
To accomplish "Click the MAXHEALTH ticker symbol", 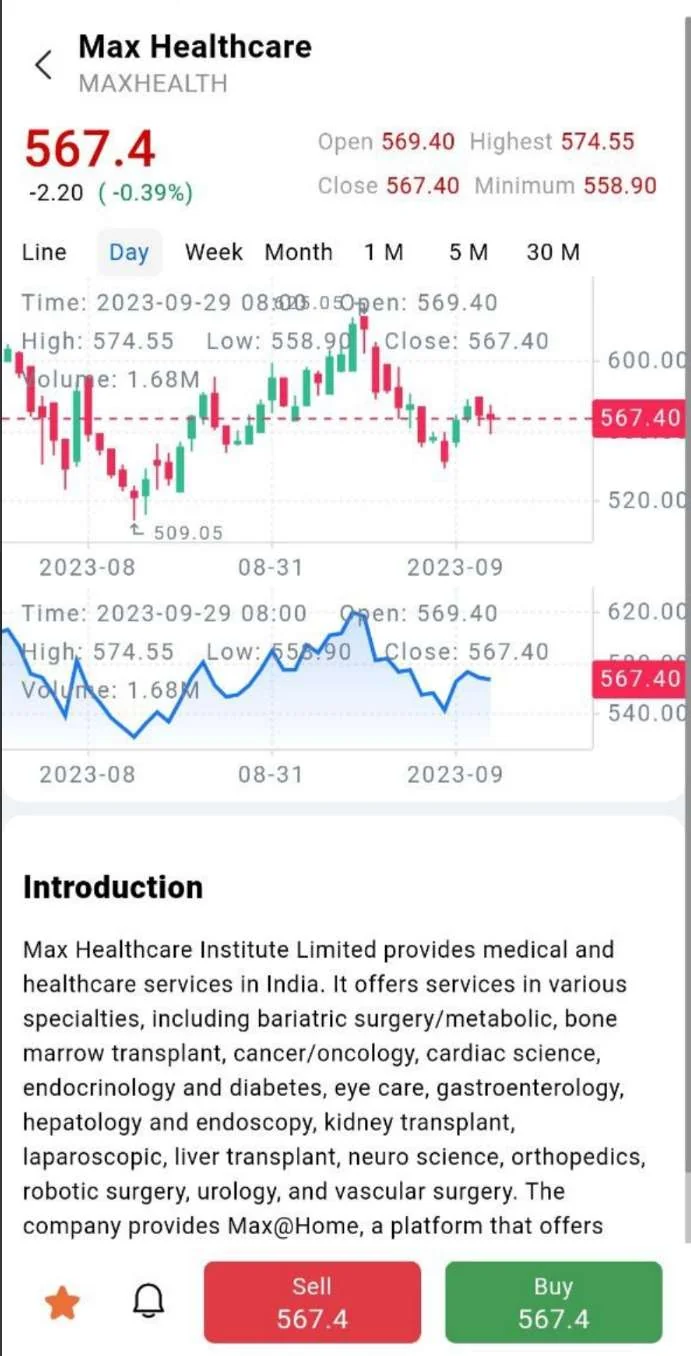I will pos(153,84).
